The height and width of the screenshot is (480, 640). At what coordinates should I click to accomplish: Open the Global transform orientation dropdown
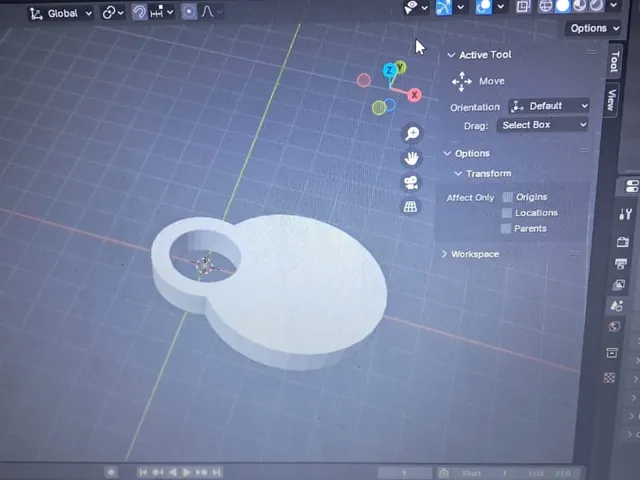click(60, 13)
